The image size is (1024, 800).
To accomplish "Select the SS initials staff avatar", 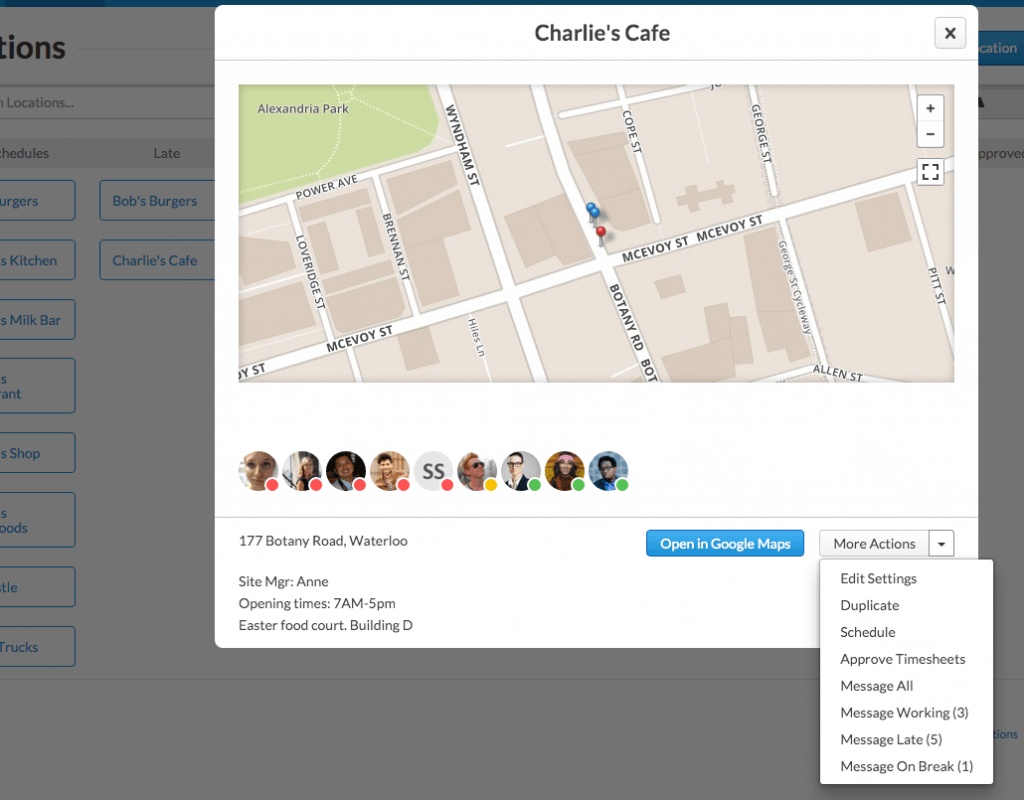I will click(x=433, y=471).
